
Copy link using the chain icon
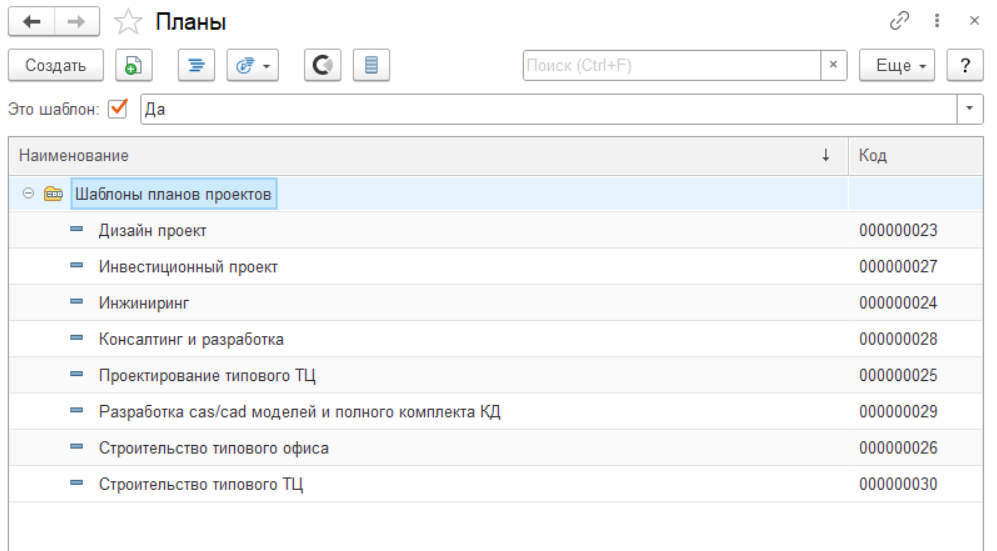tap(899, 20)
